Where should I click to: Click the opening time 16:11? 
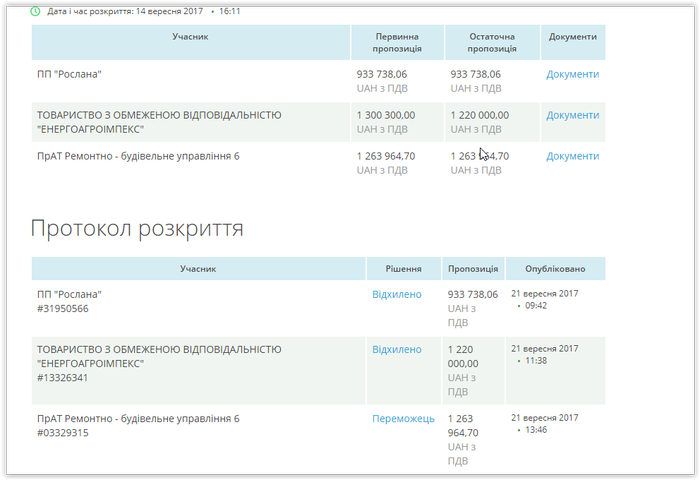[229, 11]
